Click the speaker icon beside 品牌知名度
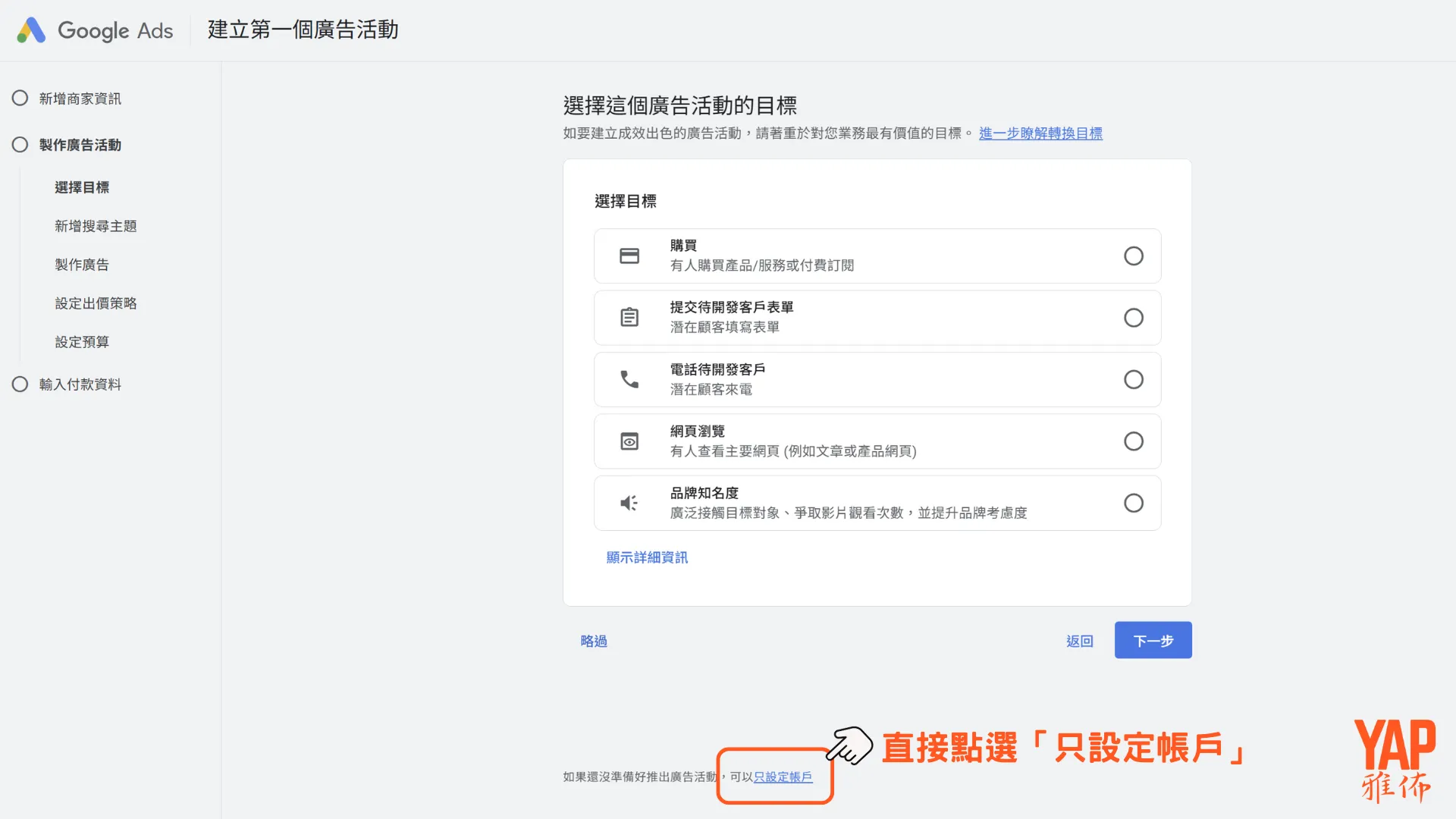The width and height of the screenshot is (1456, 819). click(x=628, y=503)
